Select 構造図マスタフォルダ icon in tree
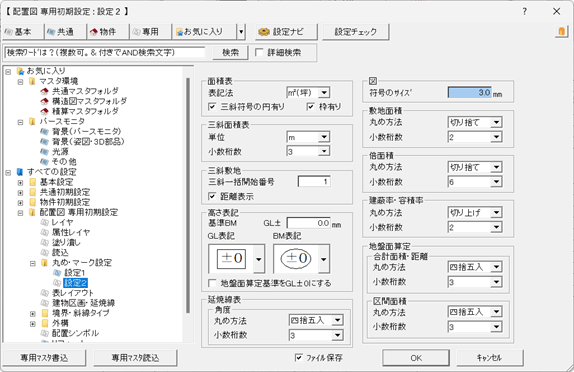 point(45,101)
